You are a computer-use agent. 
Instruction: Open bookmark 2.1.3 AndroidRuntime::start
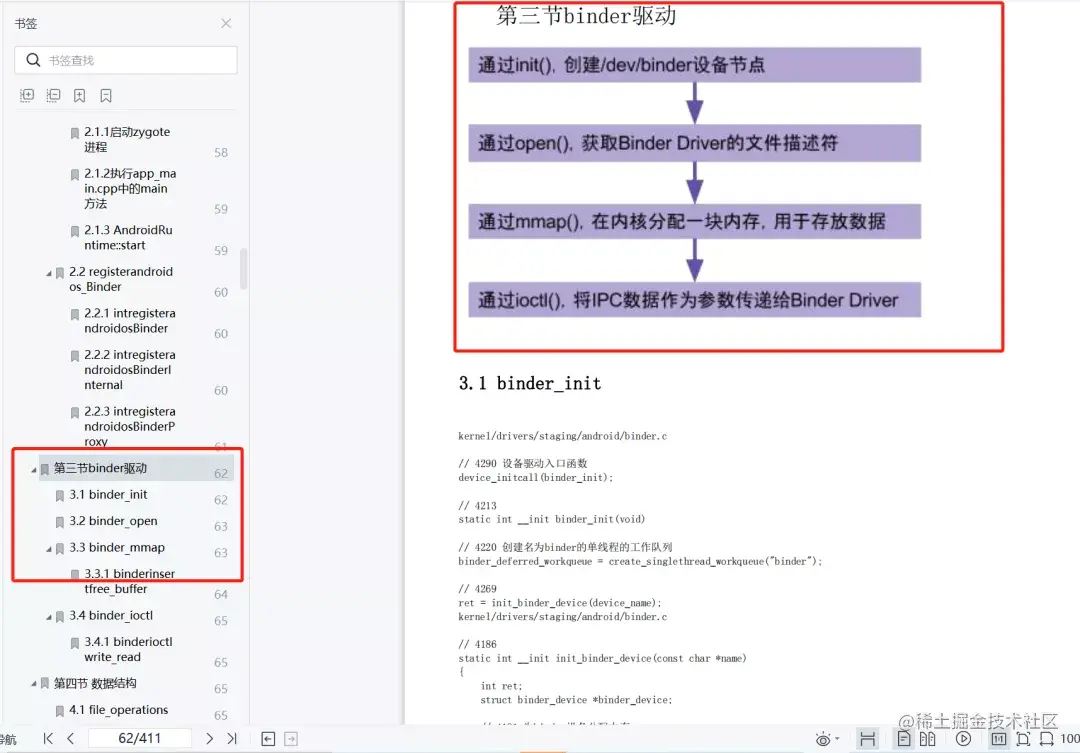(128, 237)
